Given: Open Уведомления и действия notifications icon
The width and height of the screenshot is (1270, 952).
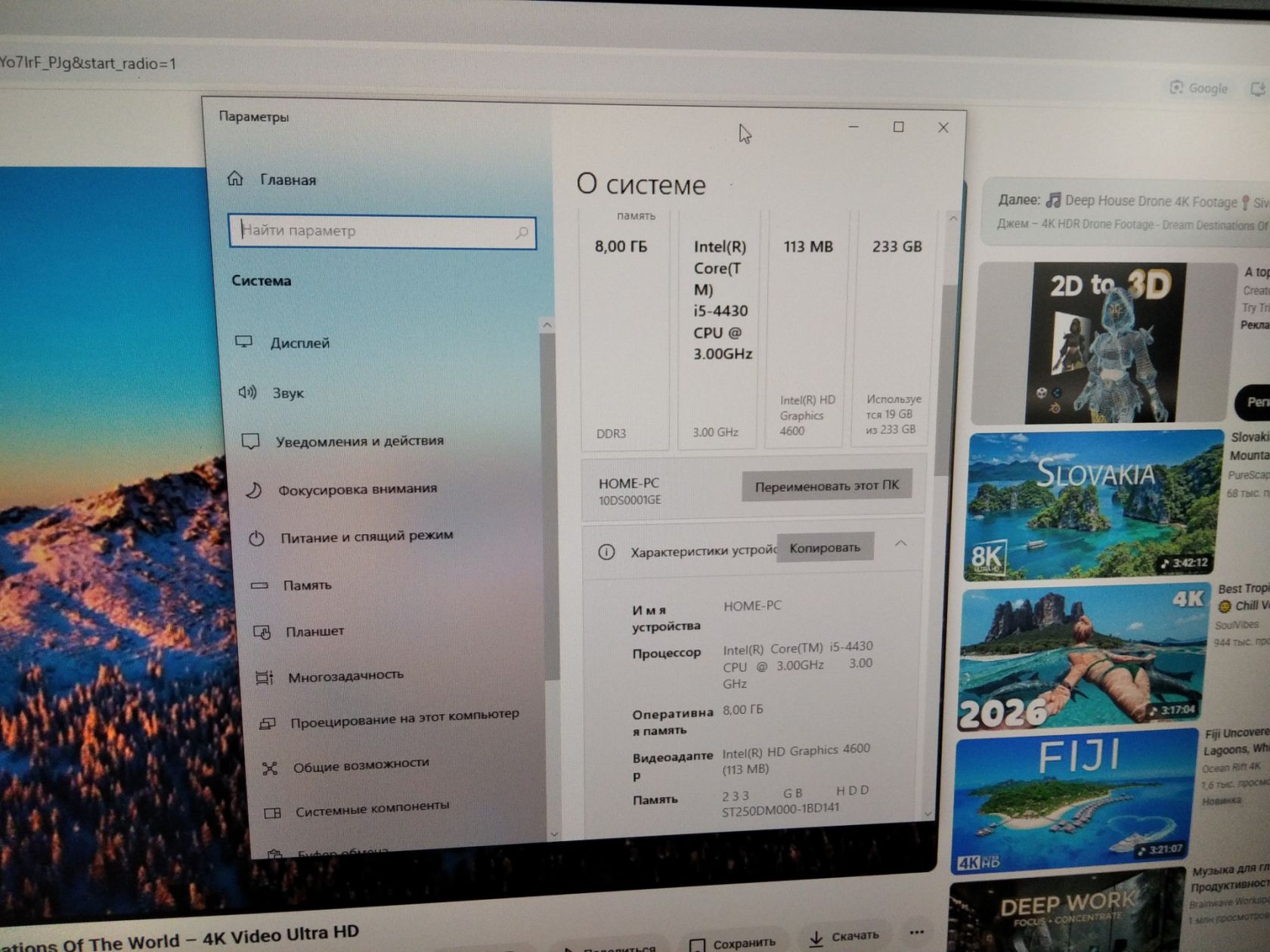Looking at the screenshot, I should (x=250, y=441).
